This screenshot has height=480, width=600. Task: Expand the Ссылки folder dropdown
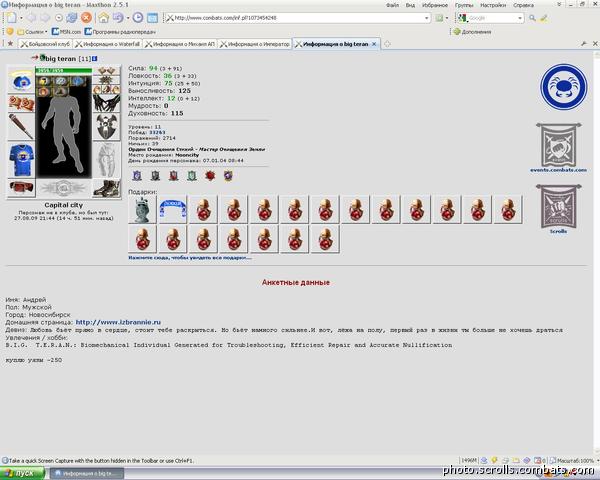coord(46,32)
